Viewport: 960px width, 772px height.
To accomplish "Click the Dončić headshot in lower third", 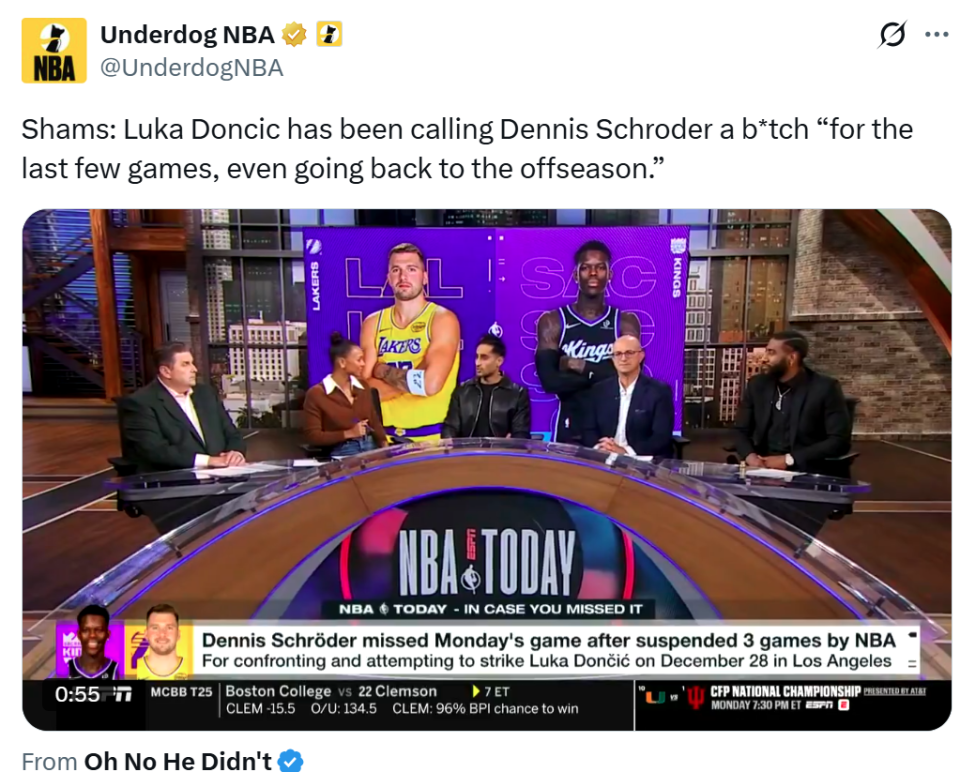I will (x=161, y=642).
